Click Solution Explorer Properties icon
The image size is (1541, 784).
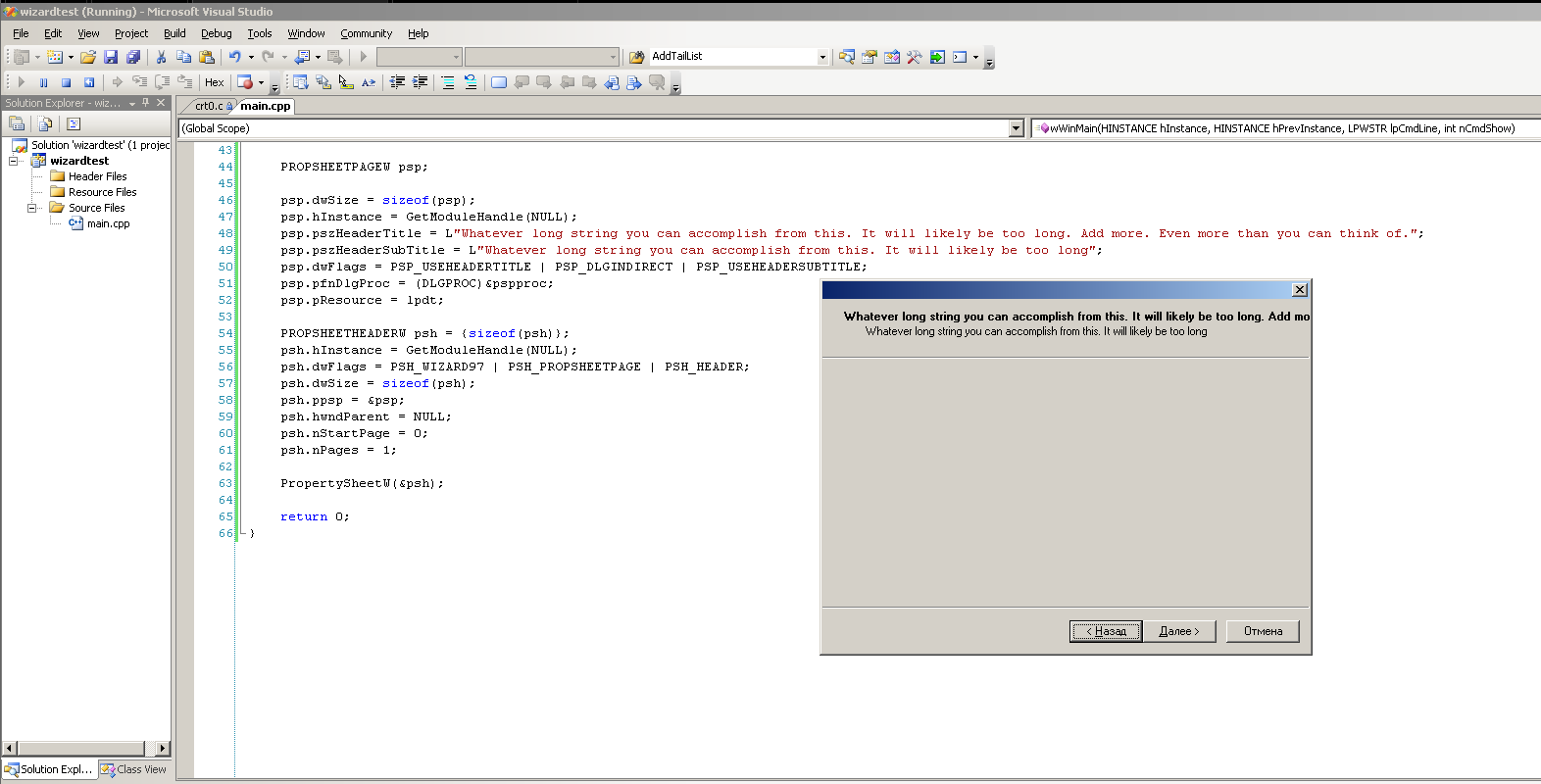[17, 123]
